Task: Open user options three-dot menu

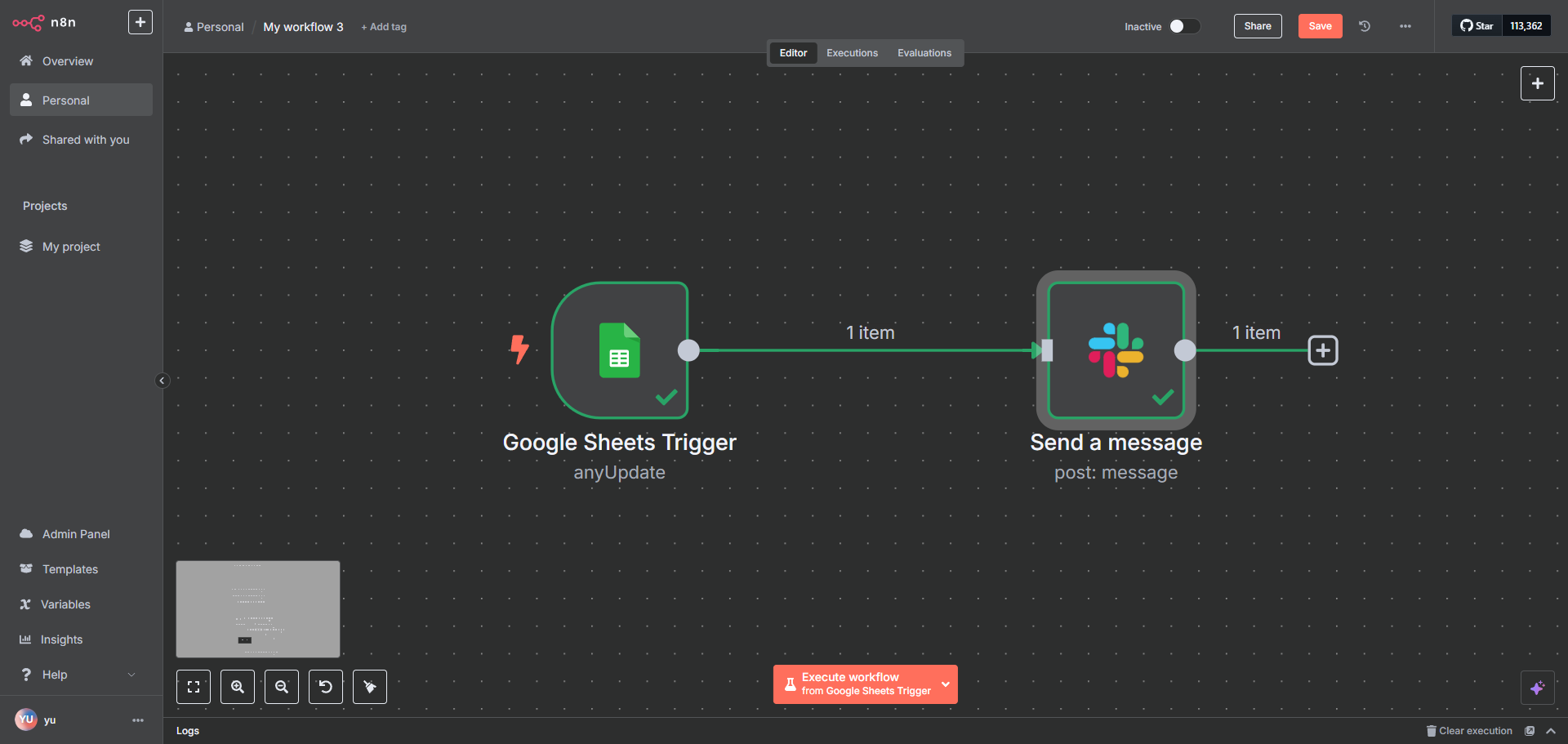Action: 138,720
